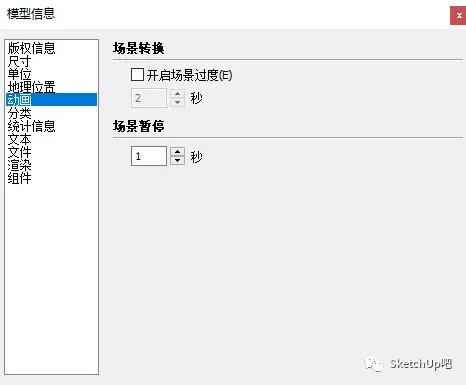Choose 分类 from the list
Viewport: 466px width, 385px height.
19,113
